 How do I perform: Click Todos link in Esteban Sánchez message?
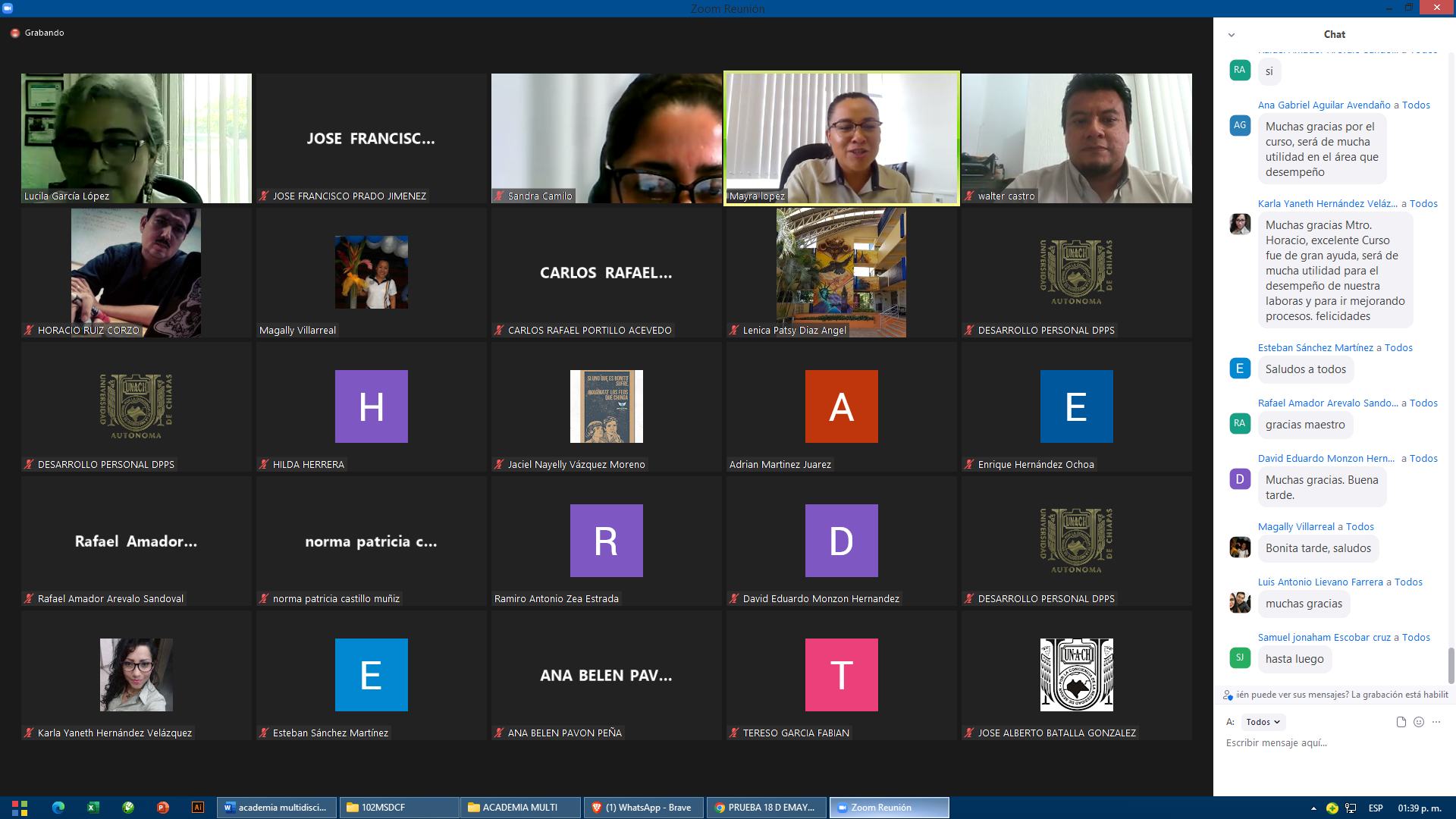tap(1398, 348)
